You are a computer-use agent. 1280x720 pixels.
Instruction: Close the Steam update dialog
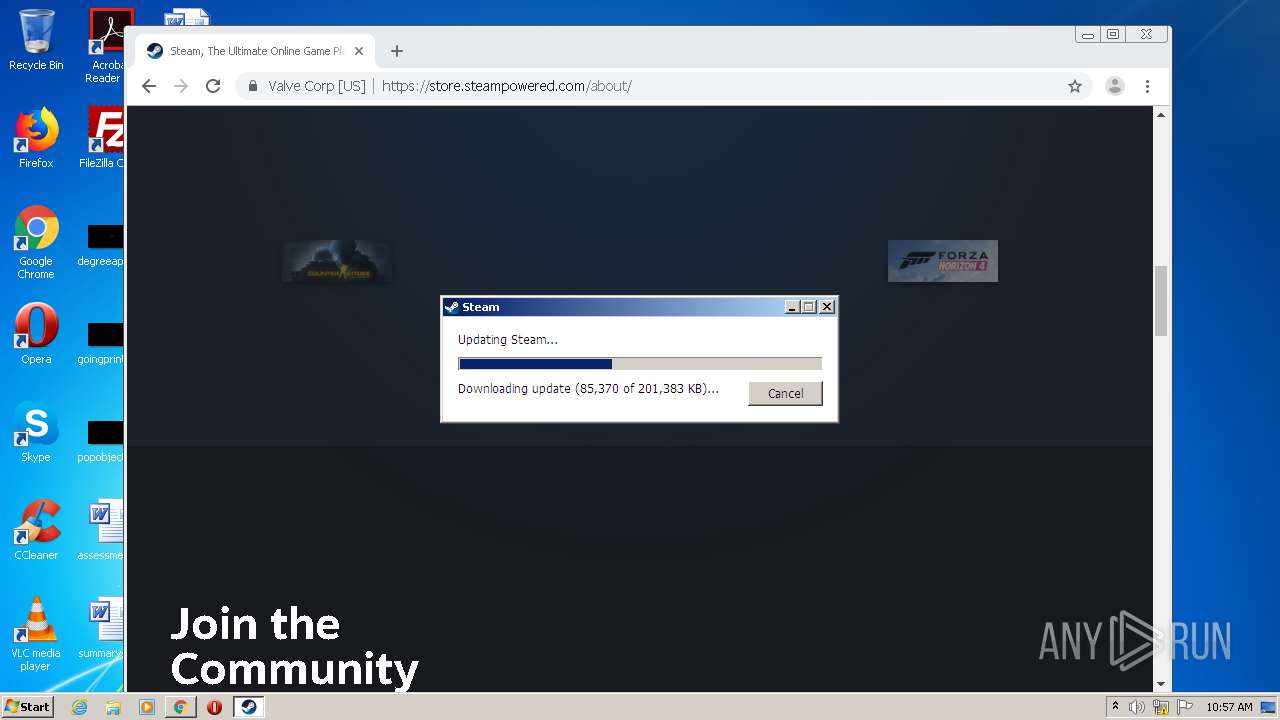coord(827,307)
